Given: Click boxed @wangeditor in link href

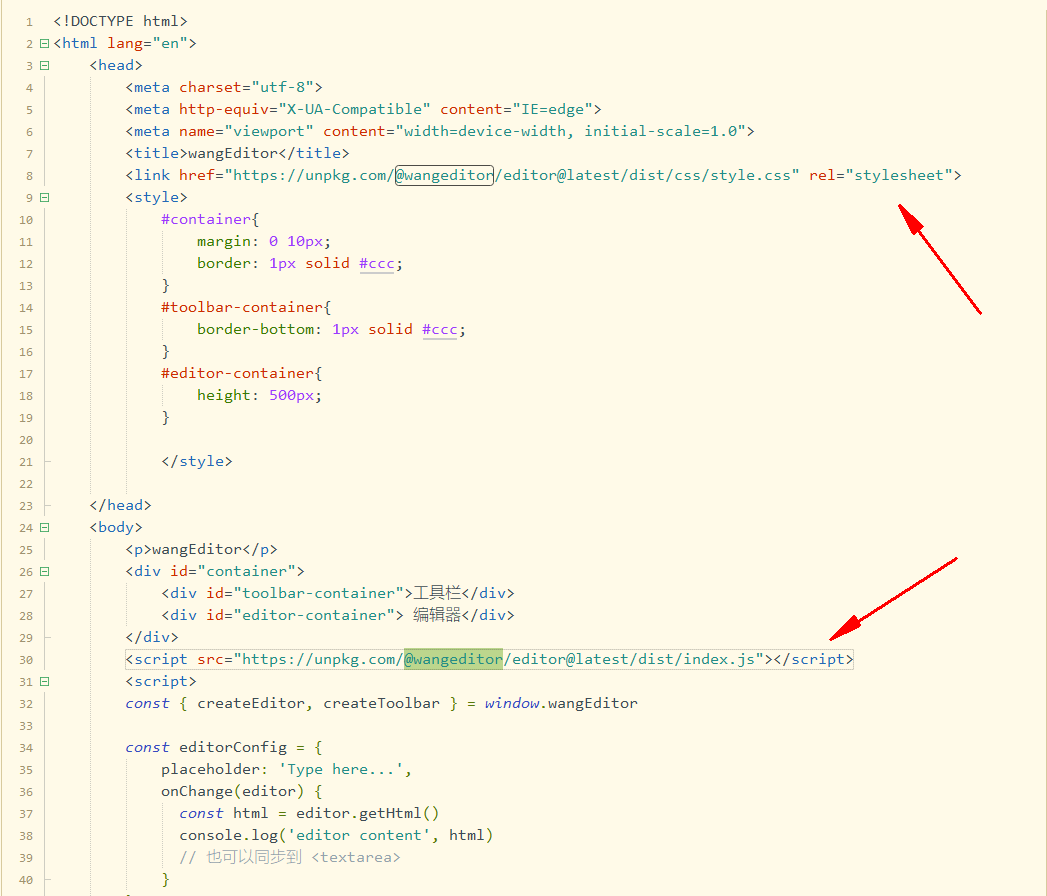Looking at the screenshot, I should tap(444, 176).
